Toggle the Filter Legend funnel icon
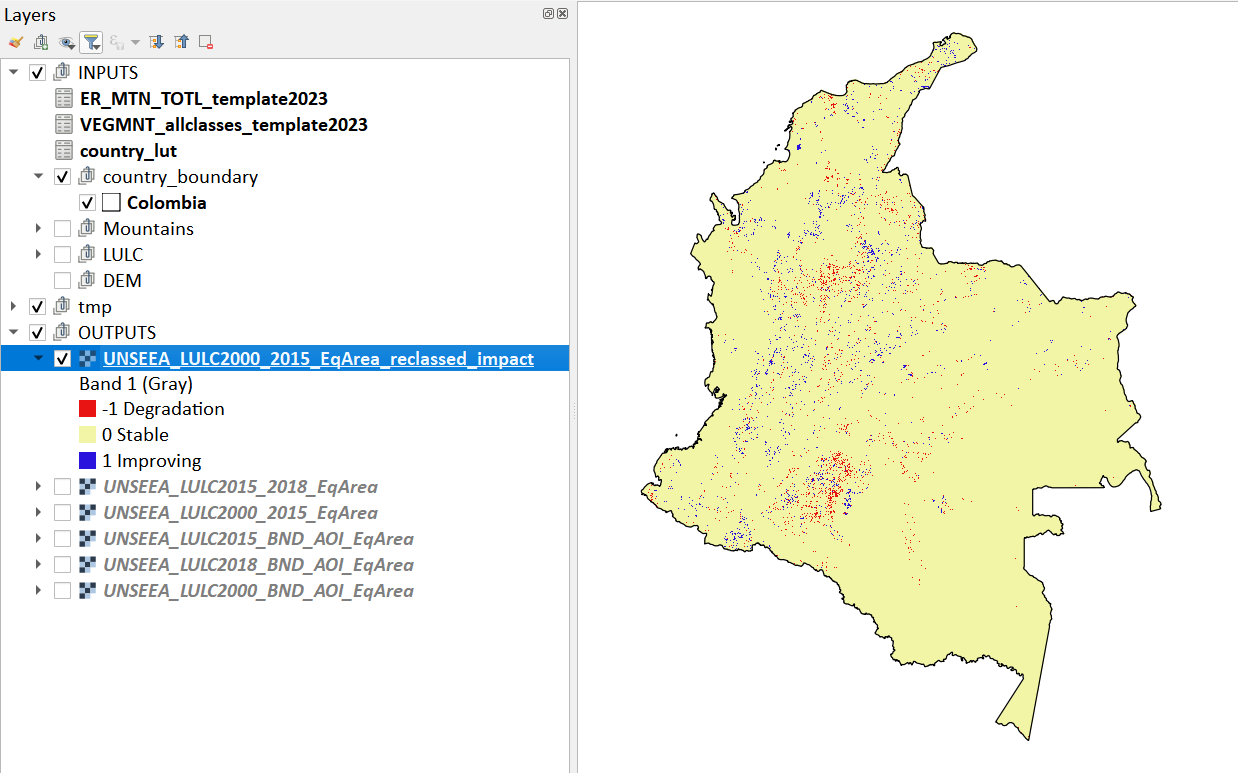Image resolution: width=1238 pixels, height=773 pixels. [91, 42]
